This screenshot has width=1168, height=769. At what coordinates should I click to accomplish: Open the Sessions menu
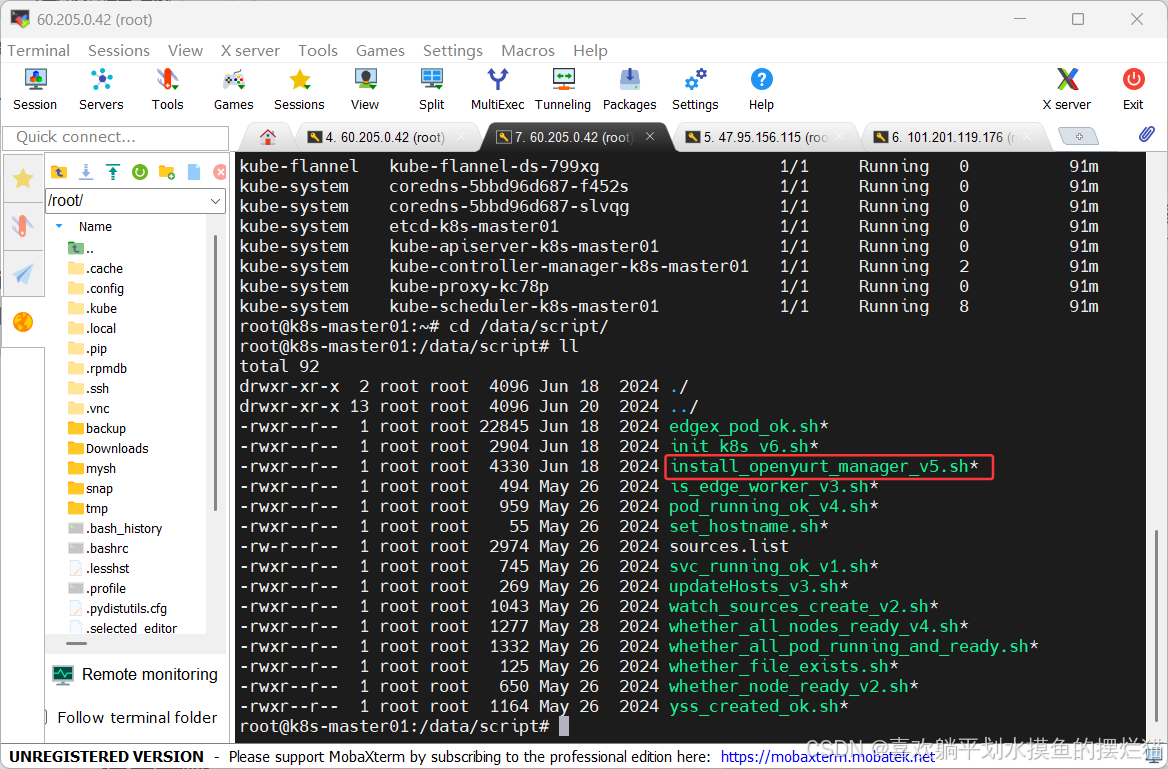click(118, 51)
